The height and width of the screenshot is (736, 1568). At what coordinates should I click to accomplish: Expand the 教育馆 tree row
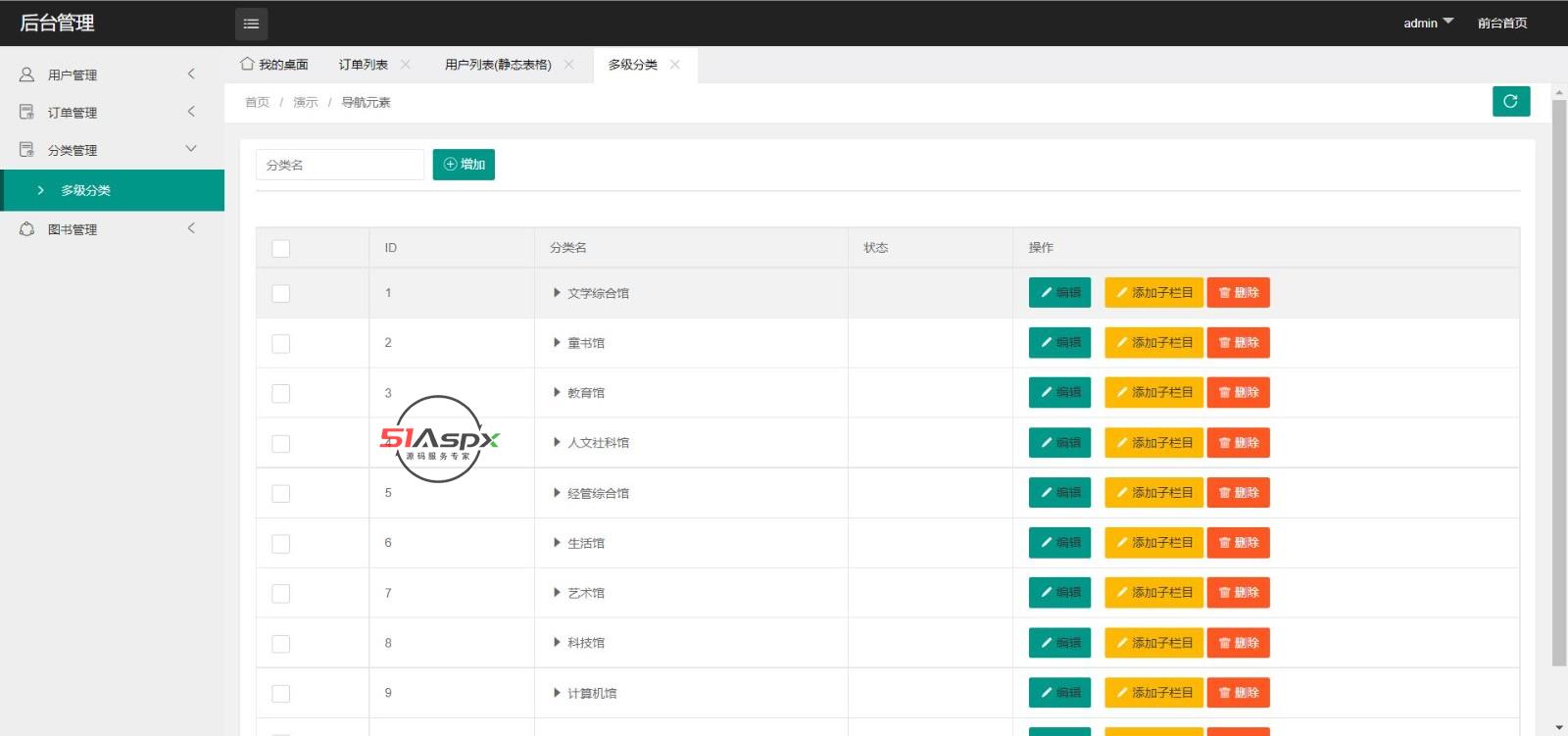(557, 393)
